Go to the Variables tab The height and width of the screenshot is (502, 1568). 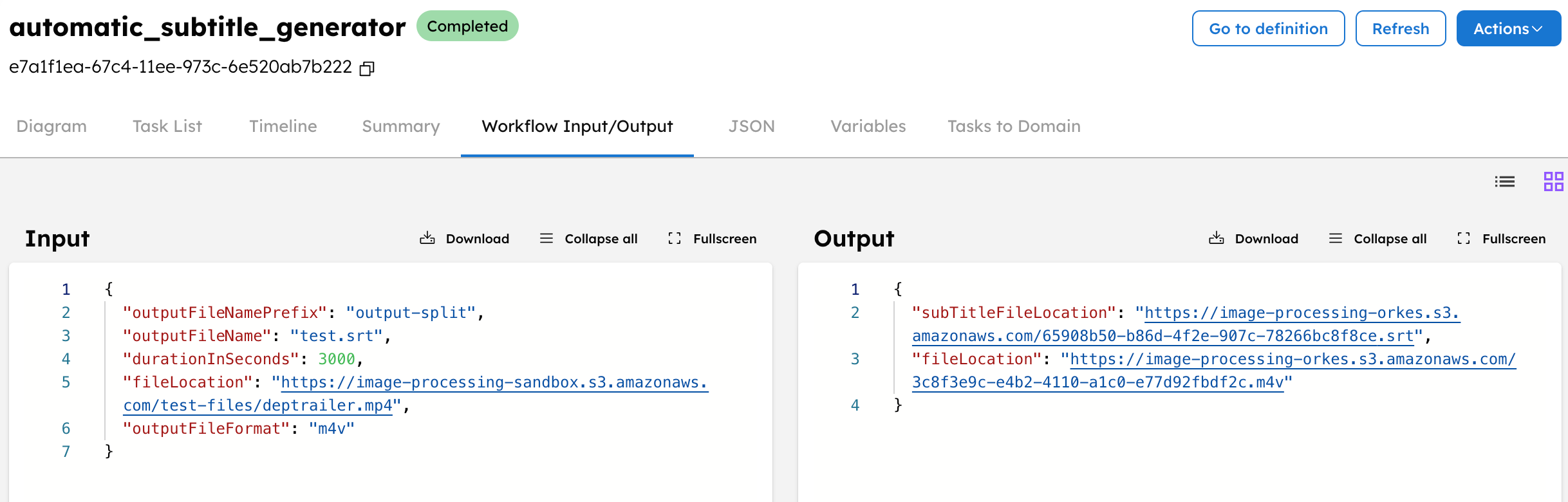(868, 126)
